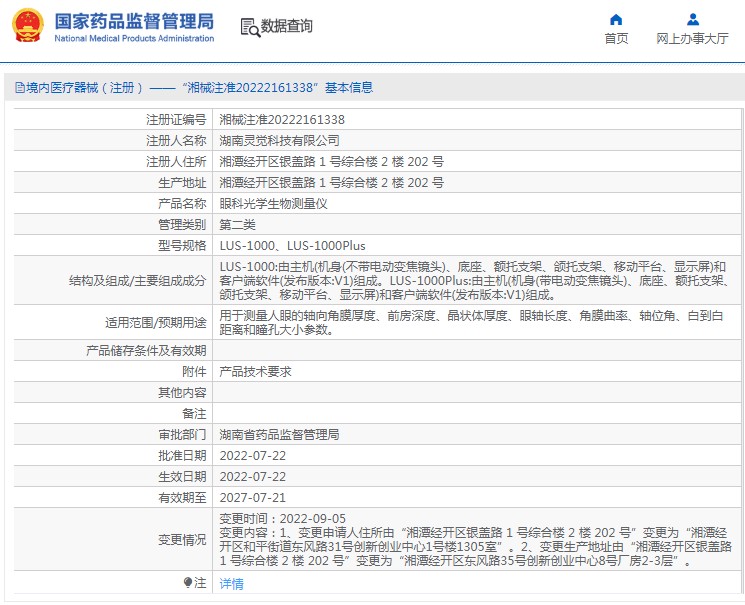This screenshot has height=605, width=745.
Task: Click the 产品技术要求 attachment entry
Action: click(255, 372)
